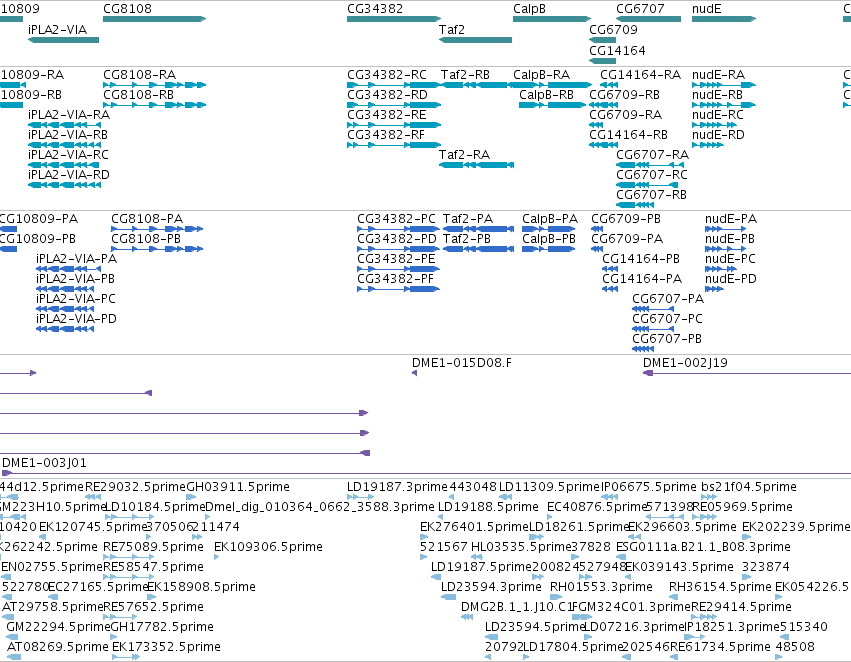Click transcript CG6709-RB

(x=625, y=94)
